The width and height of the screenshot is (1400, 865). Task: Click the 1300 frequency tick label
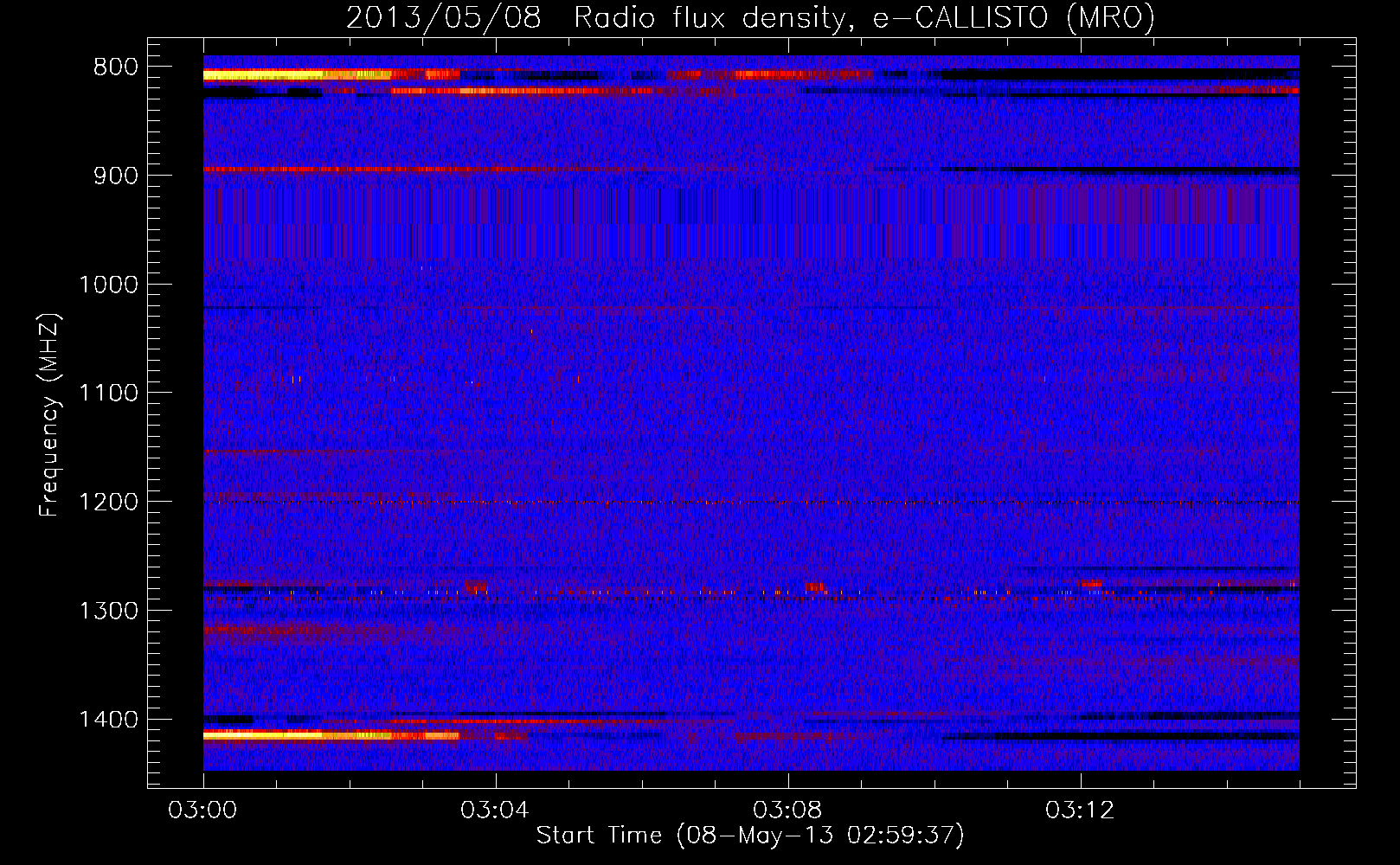click(109, 611)
